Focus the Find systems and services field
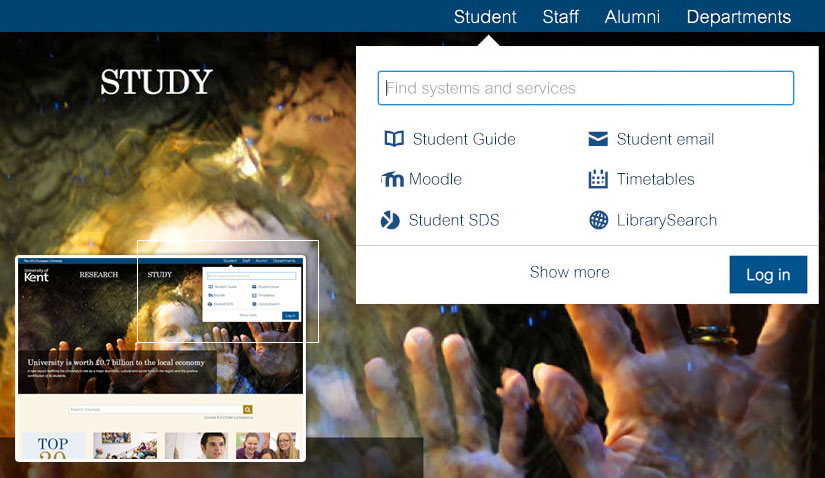 (x=586, y=88)
